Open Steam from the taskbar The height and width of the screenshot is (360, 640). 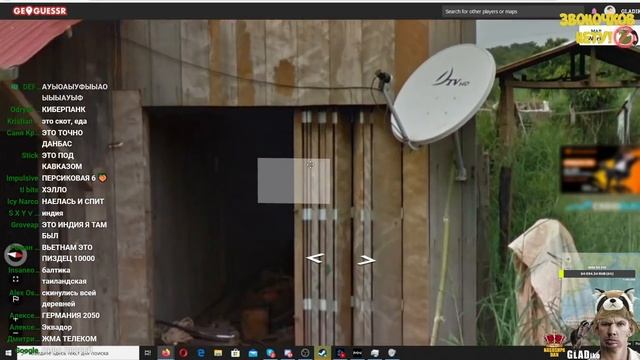pos(322,353)
